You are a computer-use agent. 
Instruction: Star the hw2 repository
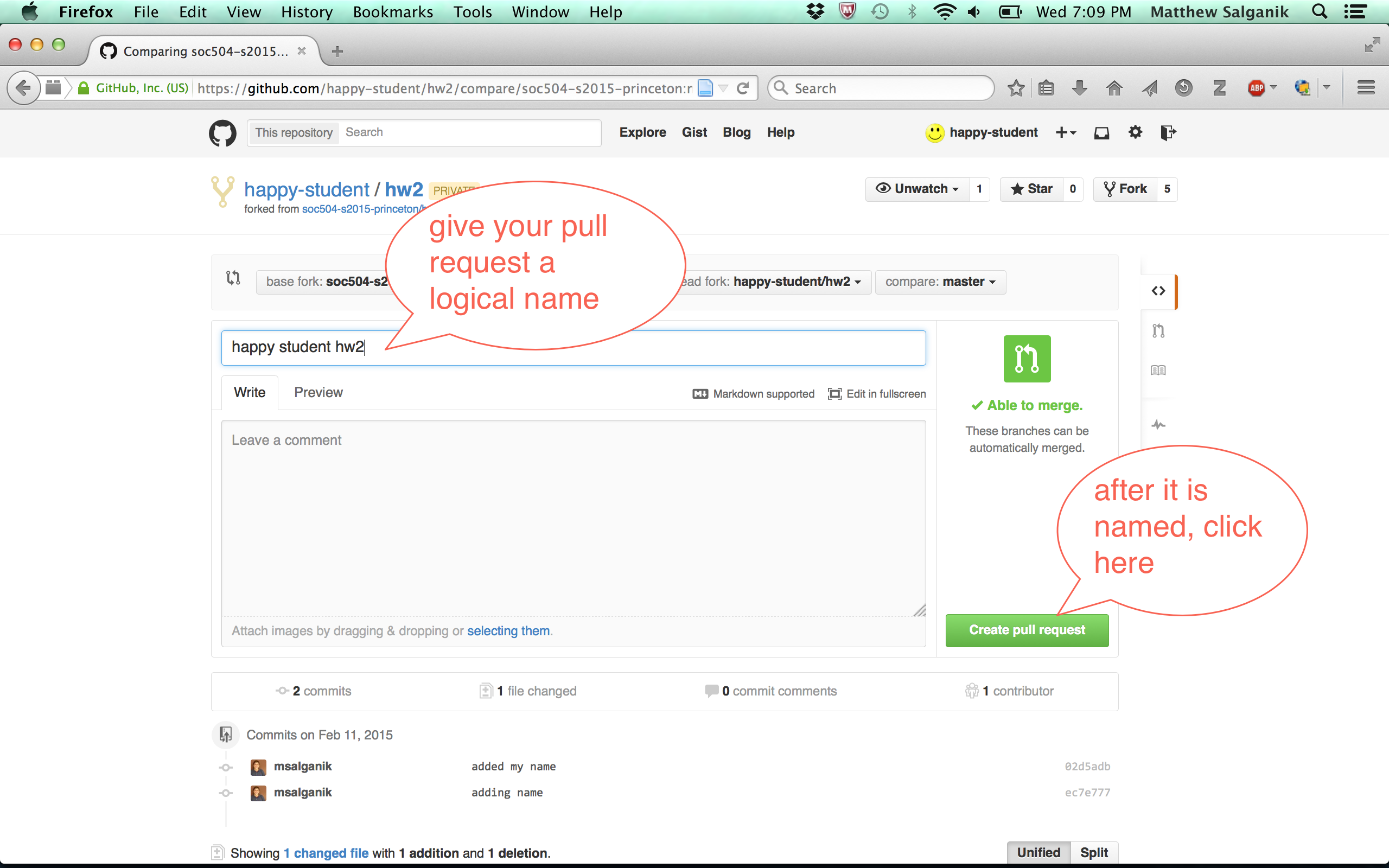(1031, 189)
